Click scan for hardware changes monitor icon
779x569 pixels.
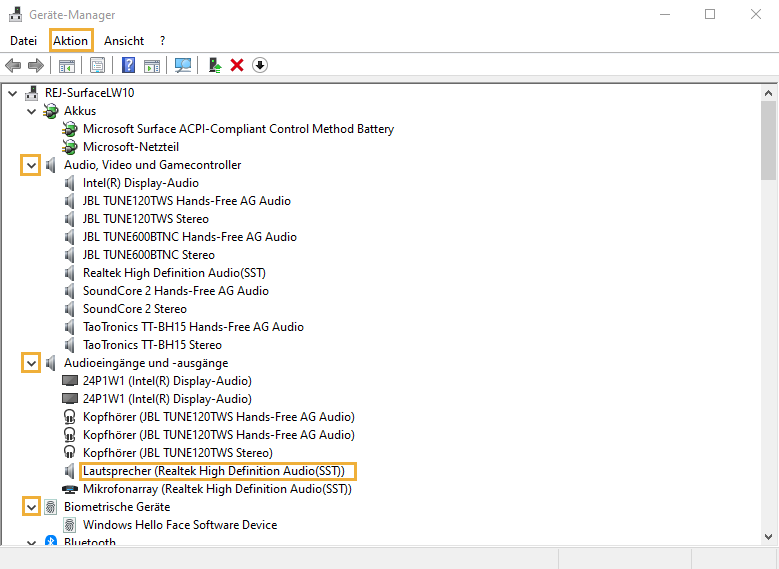[183, 66]
